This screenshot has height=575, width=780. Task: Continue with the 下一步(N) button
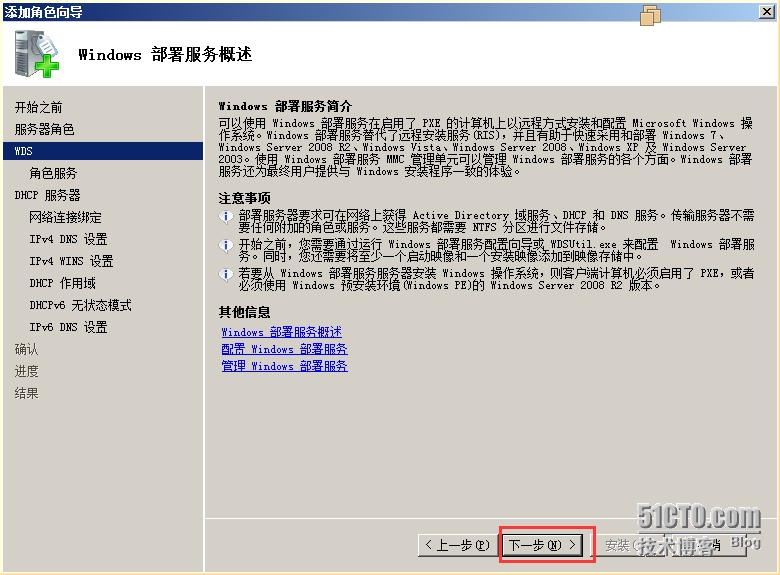coord(543,545)
